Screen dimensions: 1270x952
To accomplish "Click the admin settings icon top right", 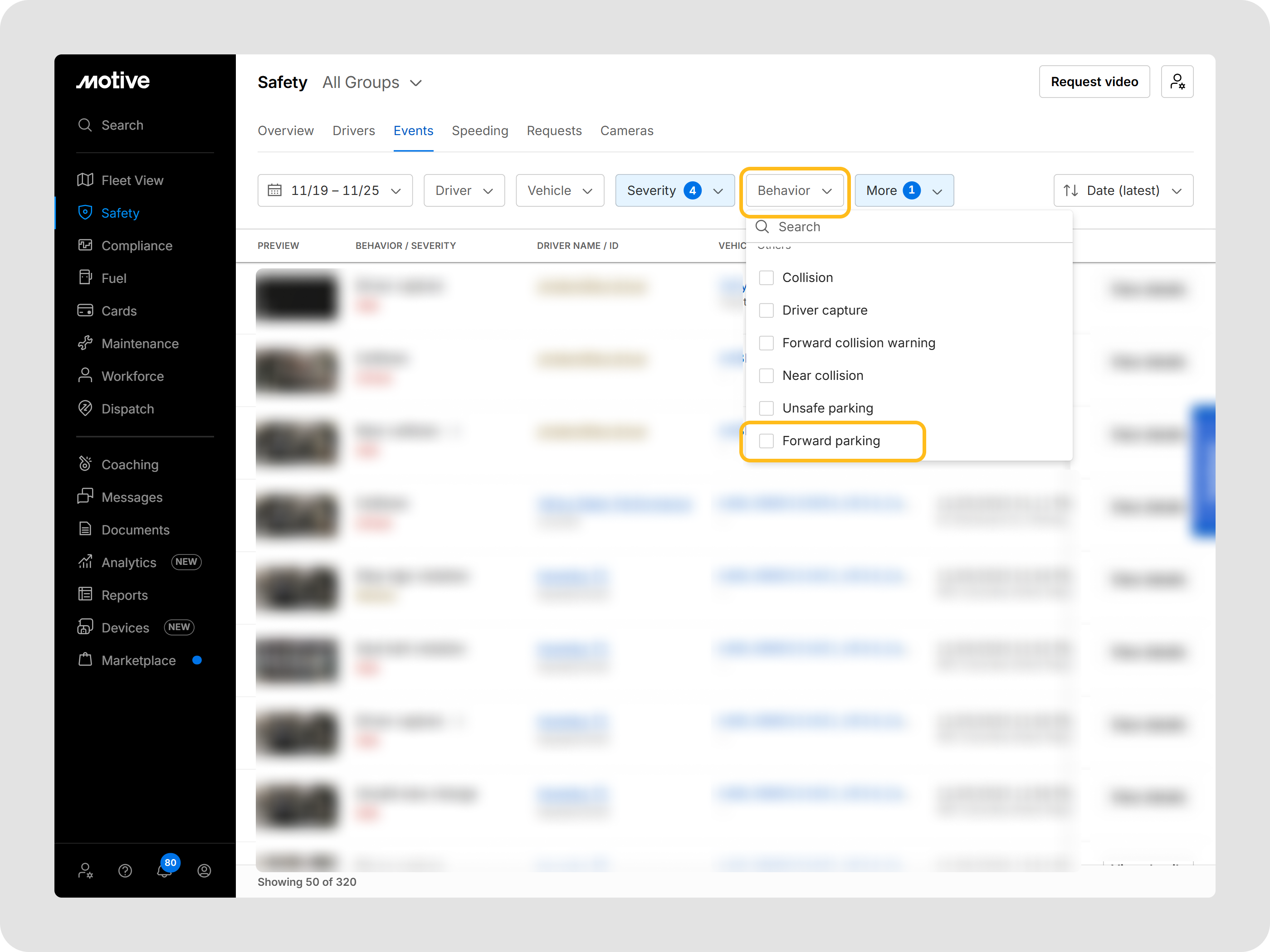I will [1177, 82].
